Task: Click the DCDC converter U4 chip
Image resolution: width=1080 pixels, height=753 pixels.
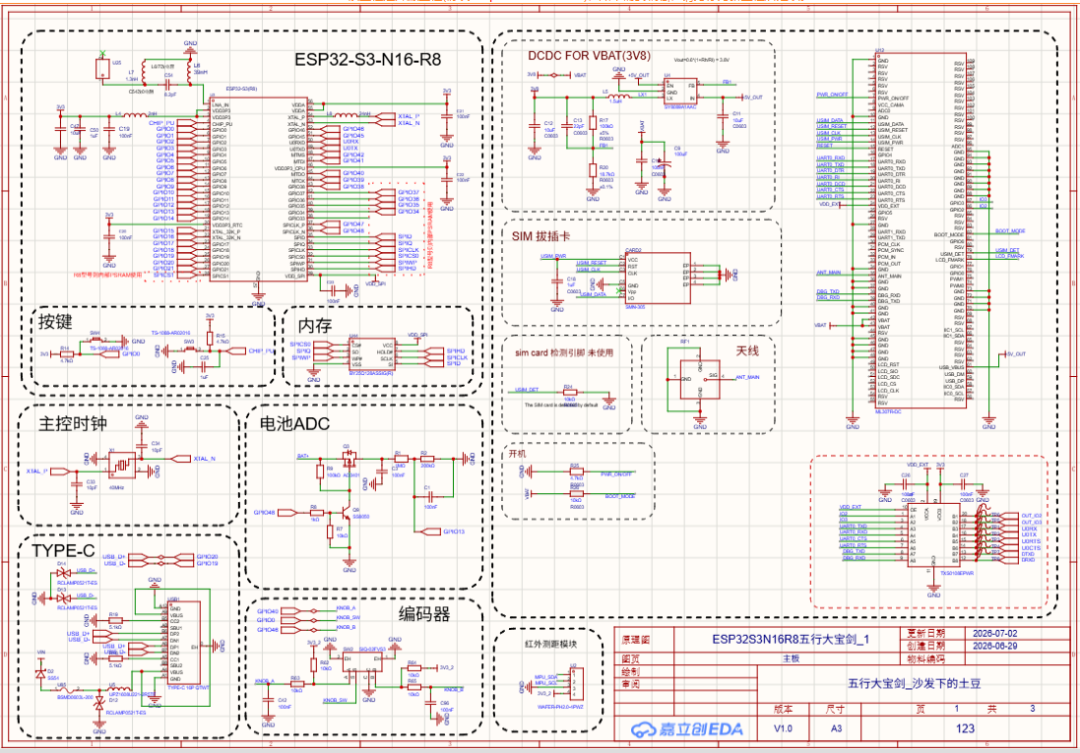Action: pyautogui.click(x=680, y=90)
